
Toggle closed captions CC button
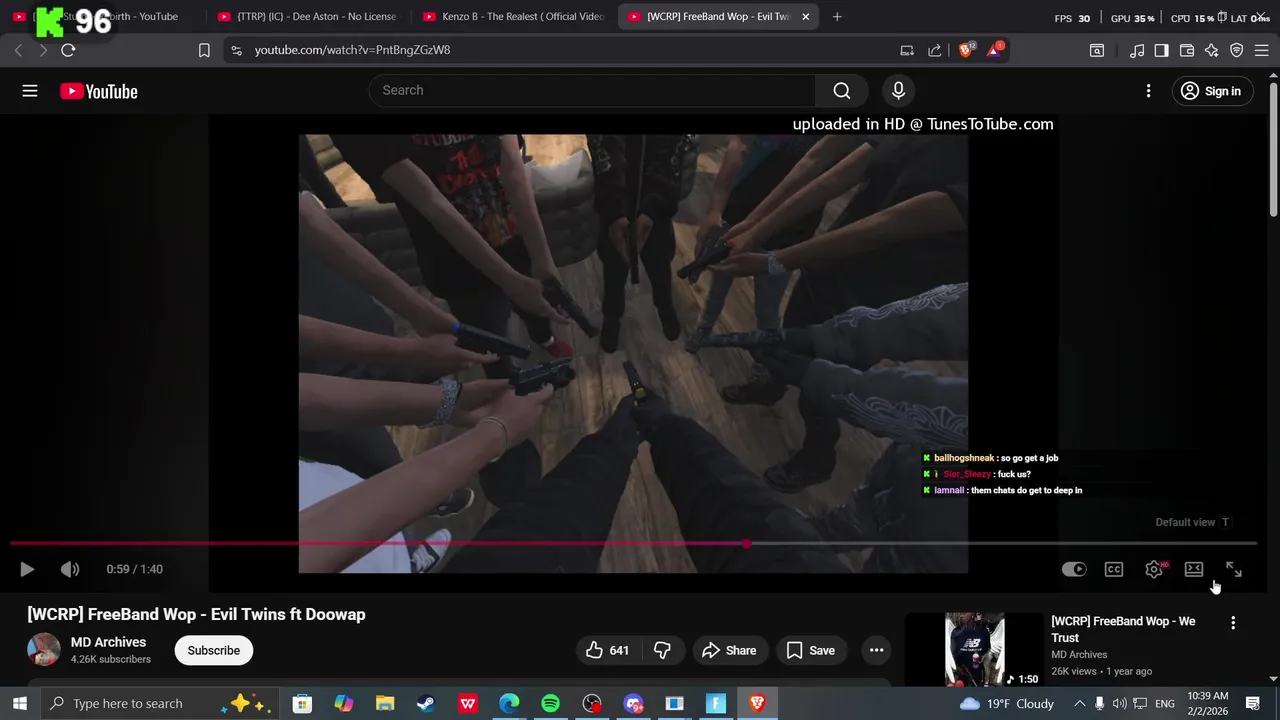[1114, 569]
